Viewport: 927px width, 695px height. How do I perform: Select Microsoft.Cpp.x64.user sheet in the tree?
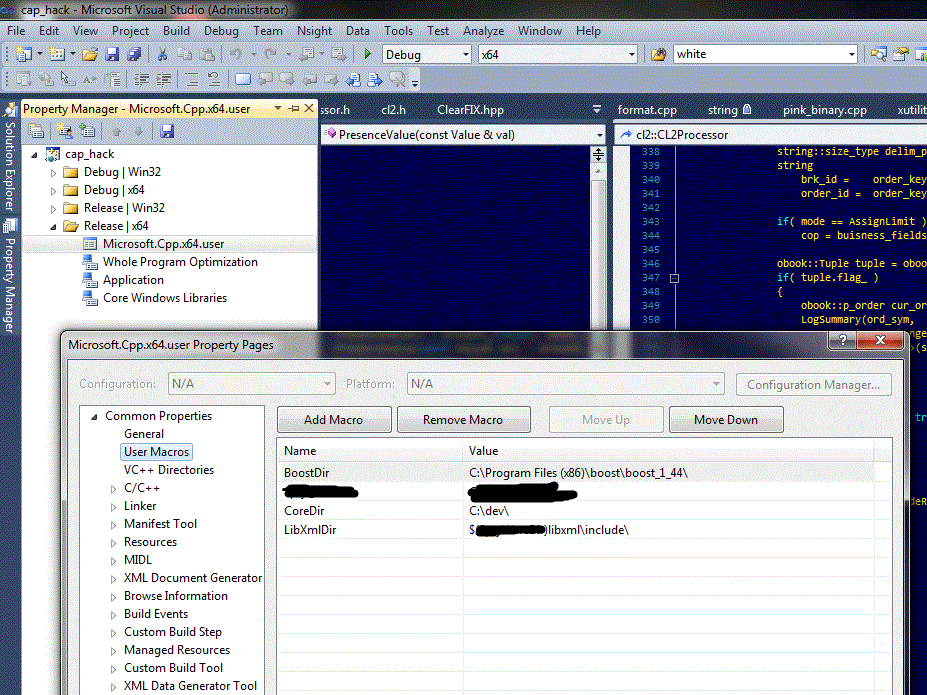163,244
